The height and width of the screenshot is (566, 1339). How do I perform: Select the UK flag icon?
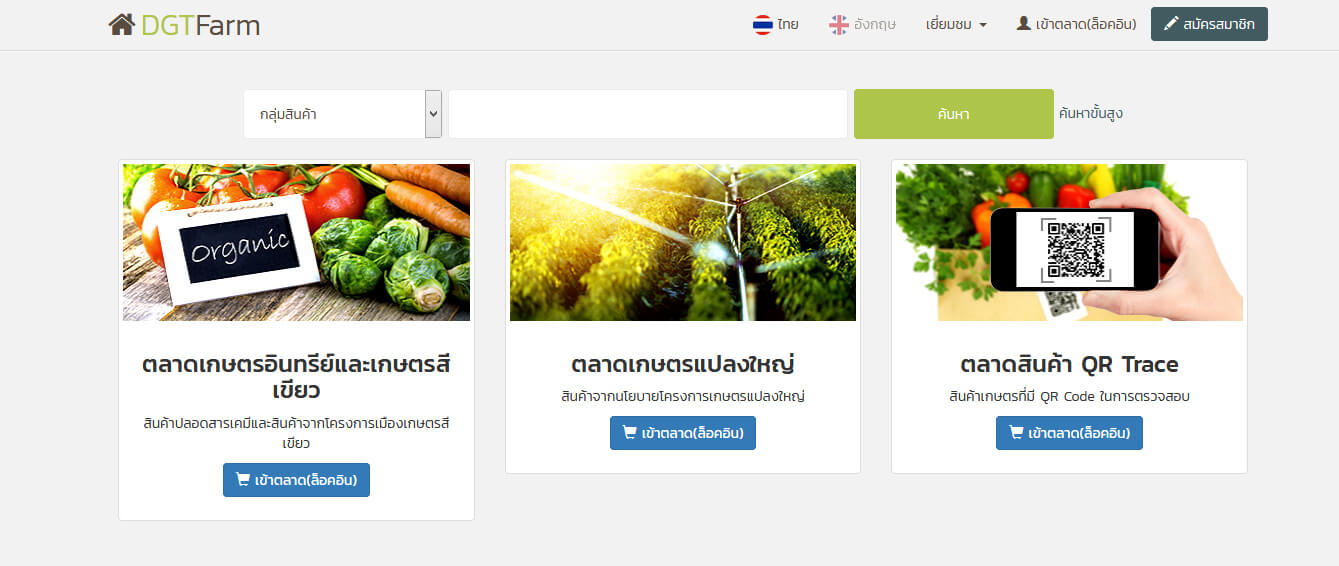[839, 24]
